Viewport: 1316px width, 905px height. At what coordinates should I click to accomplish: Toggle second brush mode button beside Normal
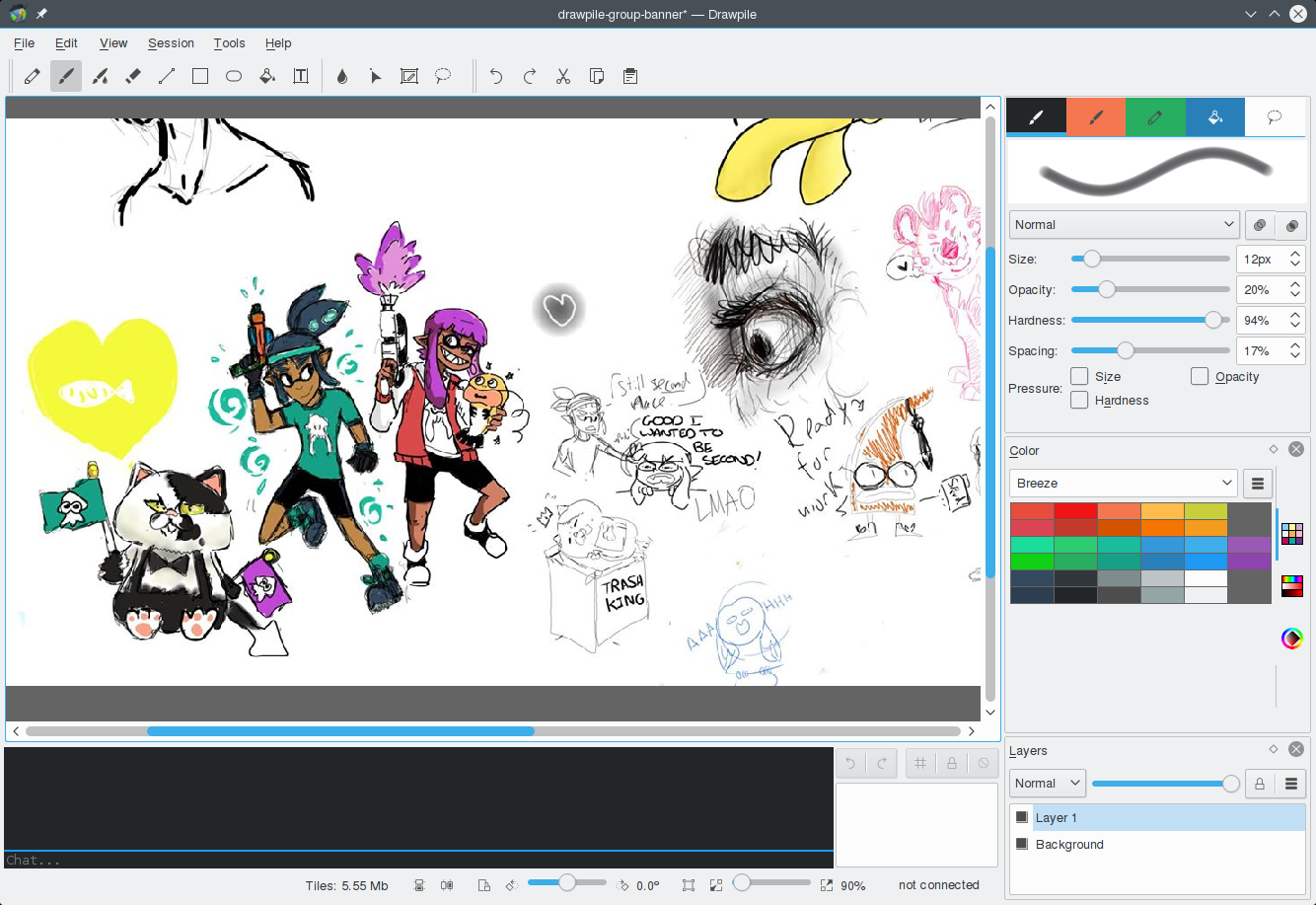[x=1291, y=225]
